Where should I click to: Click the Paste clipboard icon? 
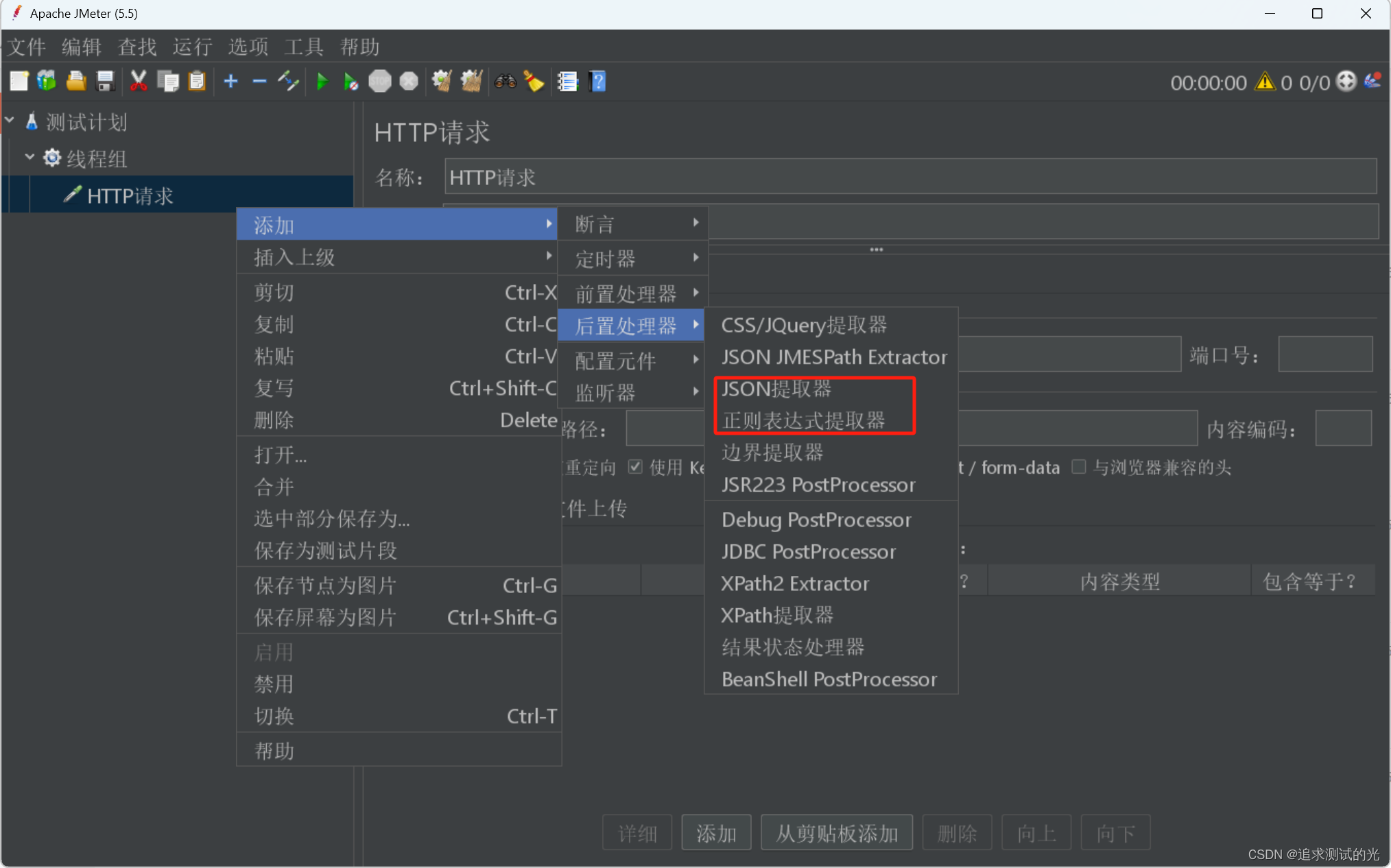click(x=197, y=82)
